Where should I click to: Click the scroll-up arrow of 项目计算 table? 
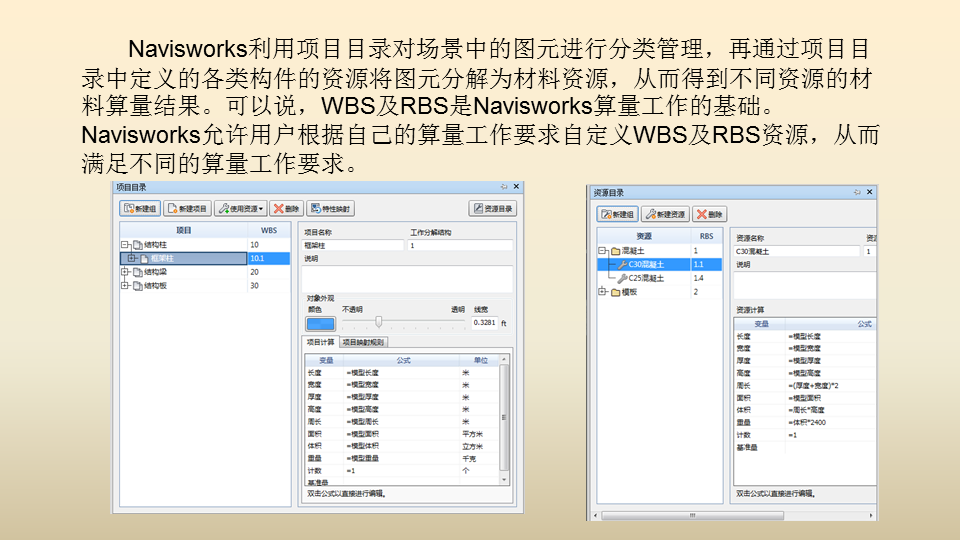(504, 359)
